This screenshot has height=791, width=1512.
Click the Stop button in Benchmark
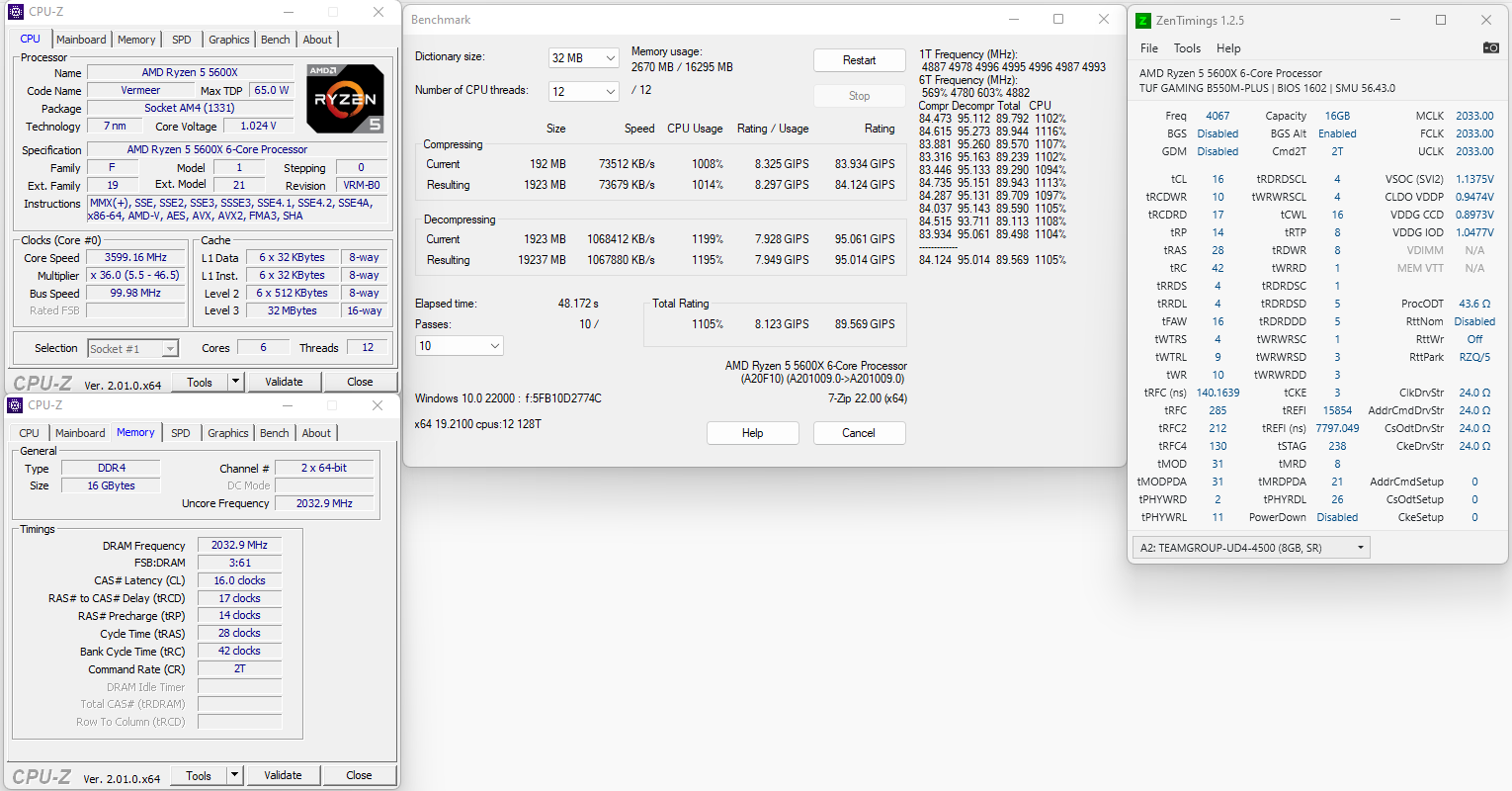pos(860,96)
